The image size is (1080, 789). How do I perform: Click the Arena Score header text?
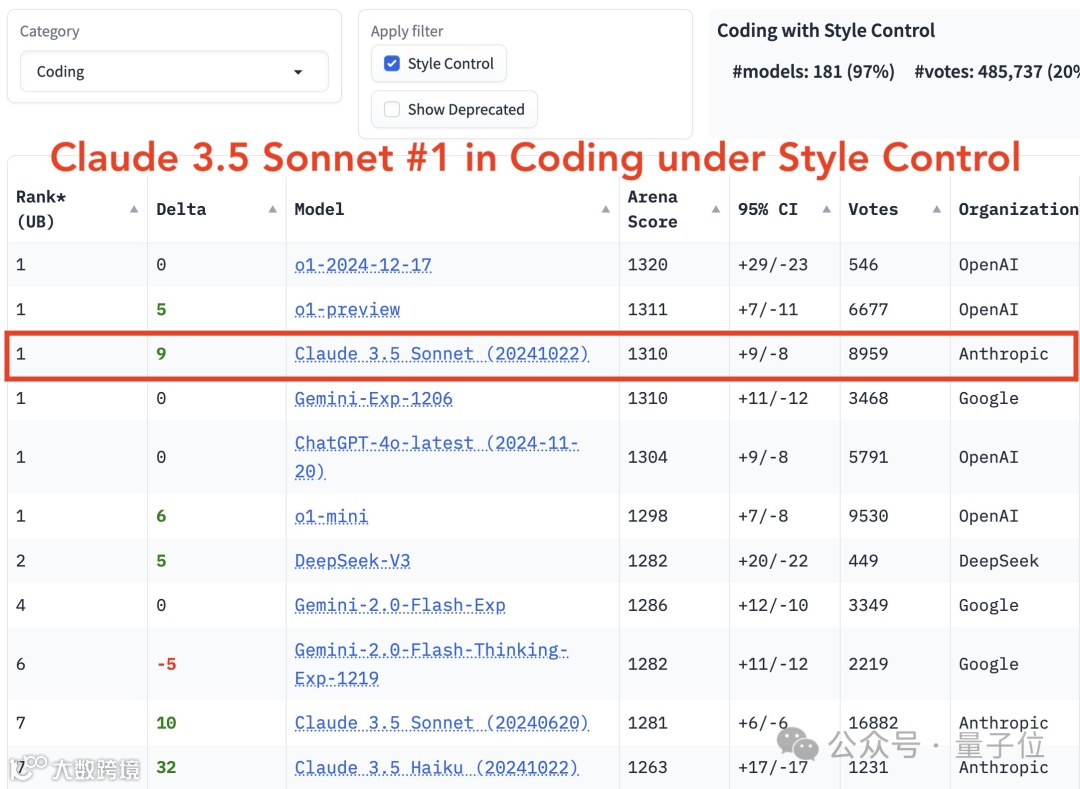coord(652,209)
